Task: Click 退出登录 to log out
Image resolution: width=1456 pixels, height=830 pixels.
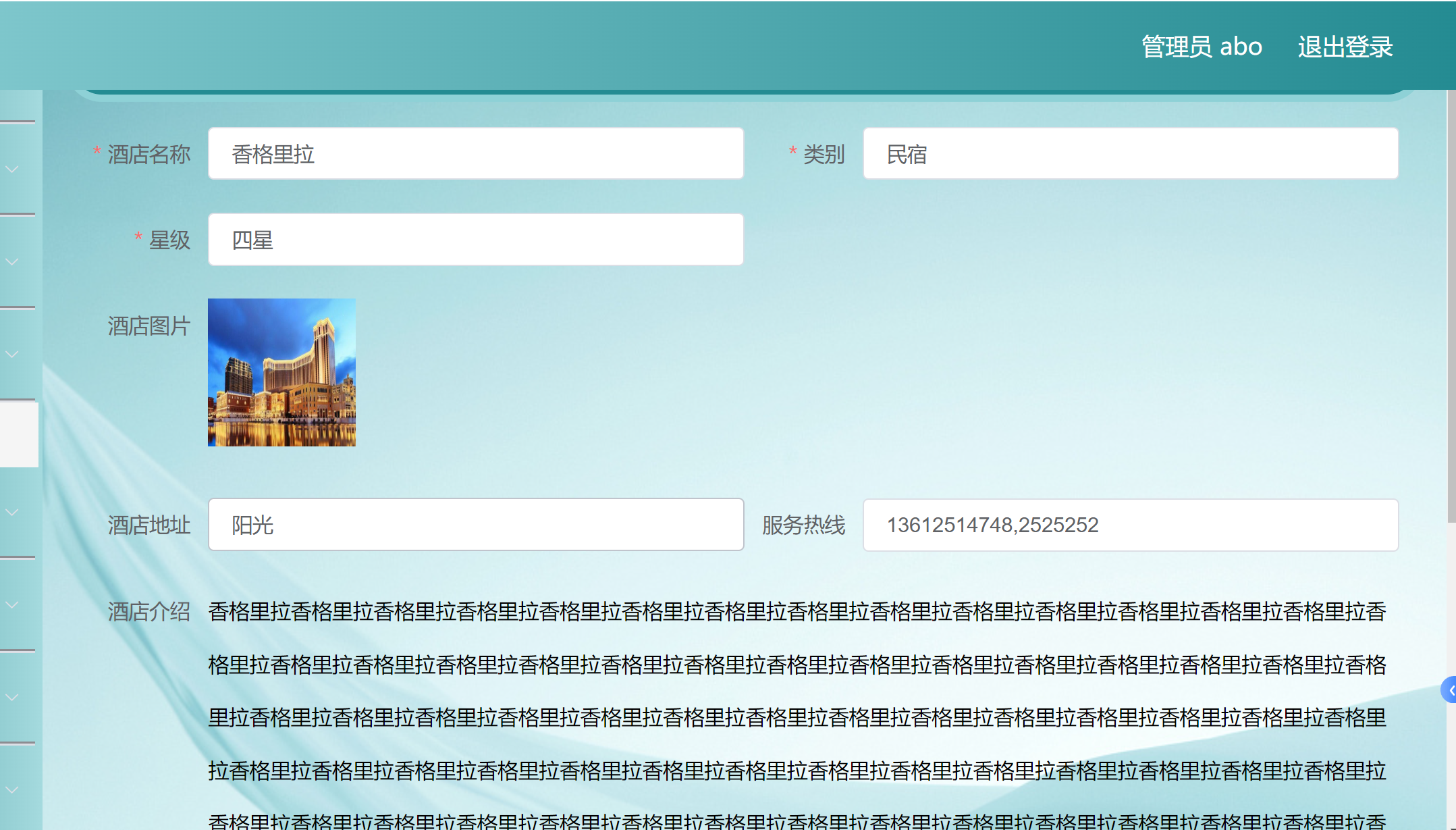Action: [x=1345, y=47]
